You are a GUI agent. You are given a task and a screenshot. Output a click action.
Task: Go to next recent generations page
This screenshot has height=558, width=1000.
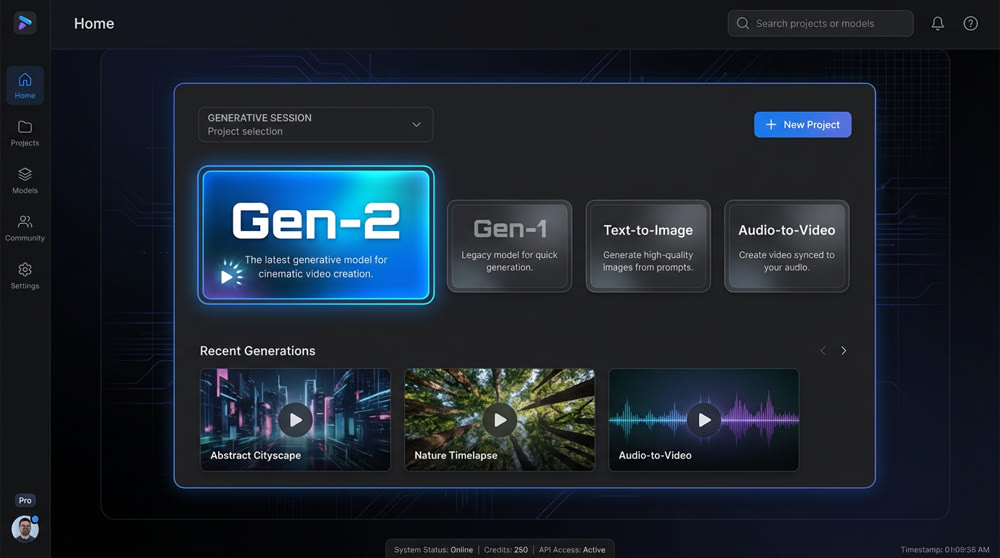[x=843, y=351]
